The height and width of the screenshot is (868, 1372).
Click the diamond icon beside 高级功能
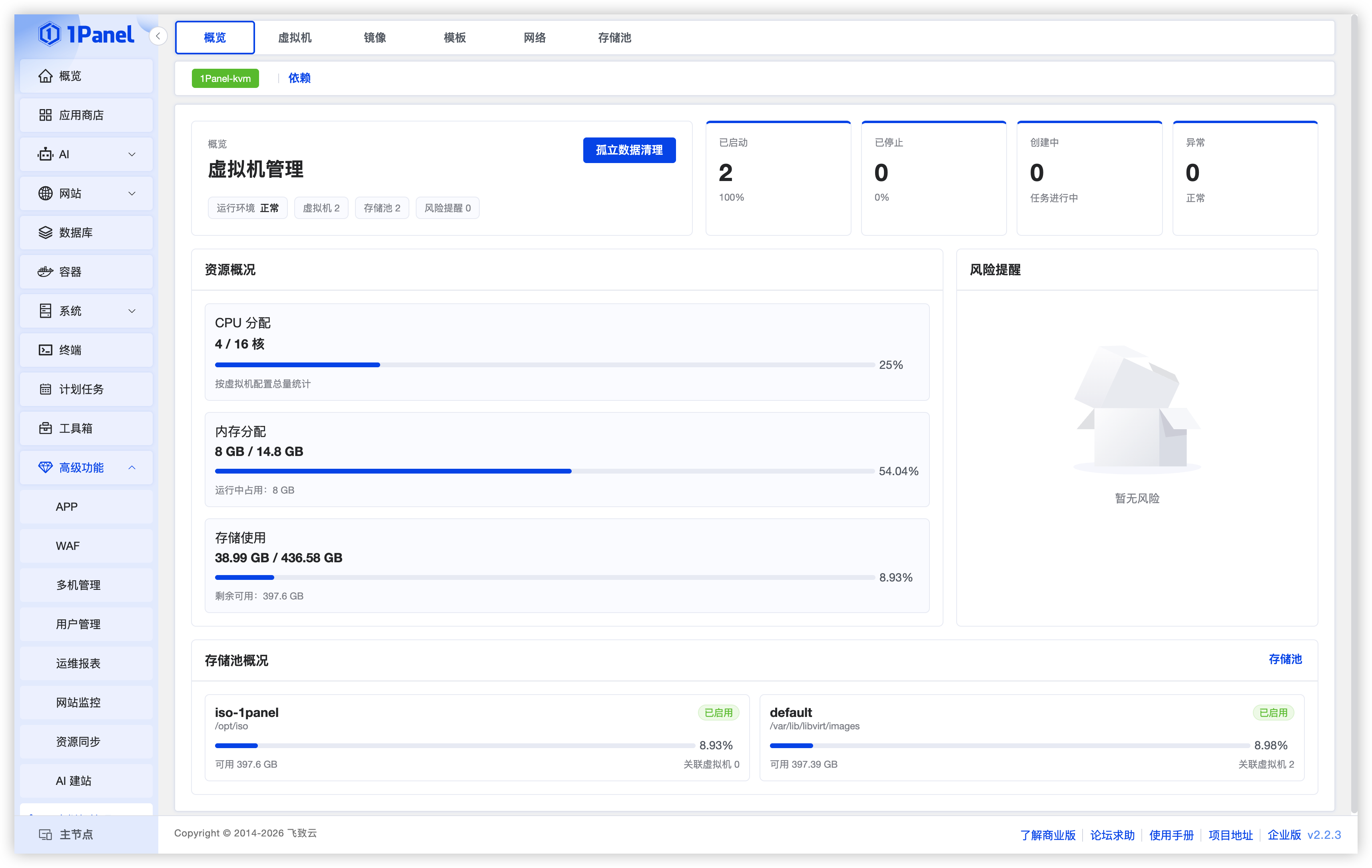(45, 468)
